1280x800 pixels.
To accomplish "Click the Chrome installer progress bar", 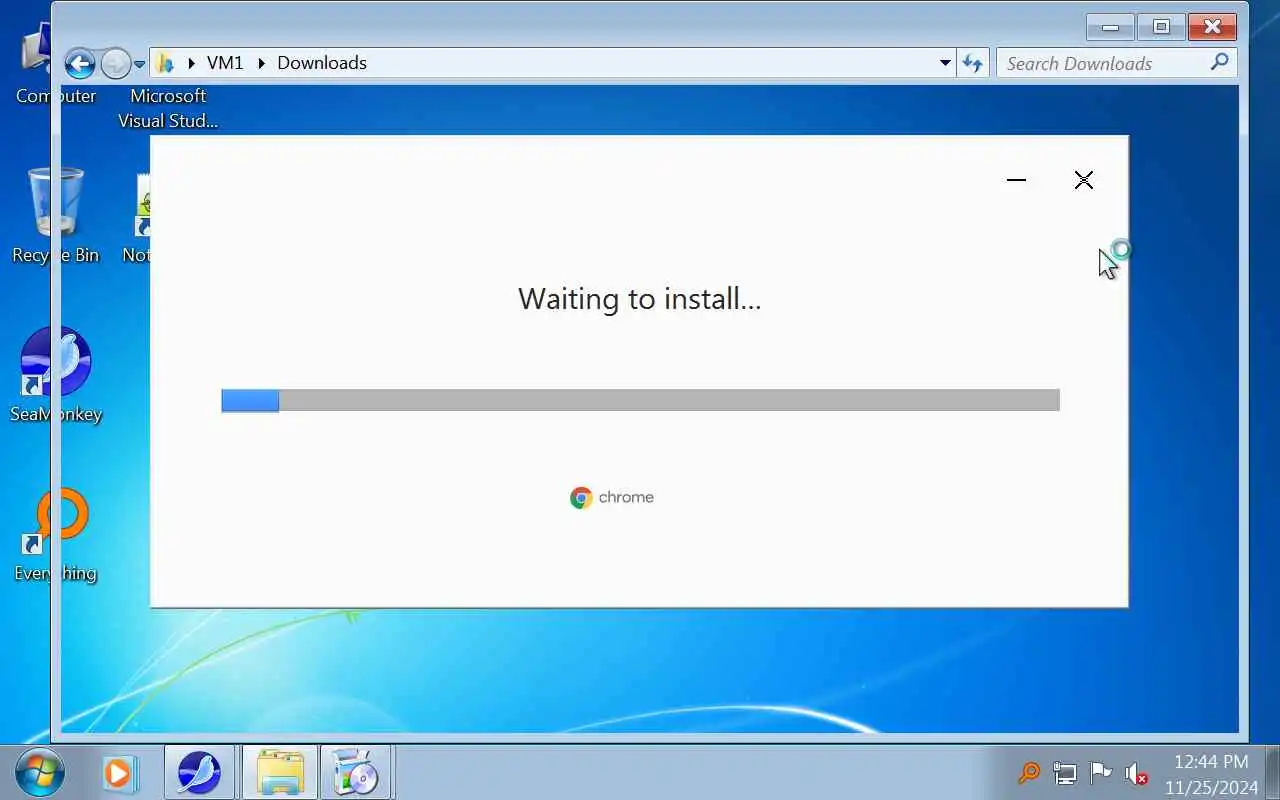I will point(640,400).
